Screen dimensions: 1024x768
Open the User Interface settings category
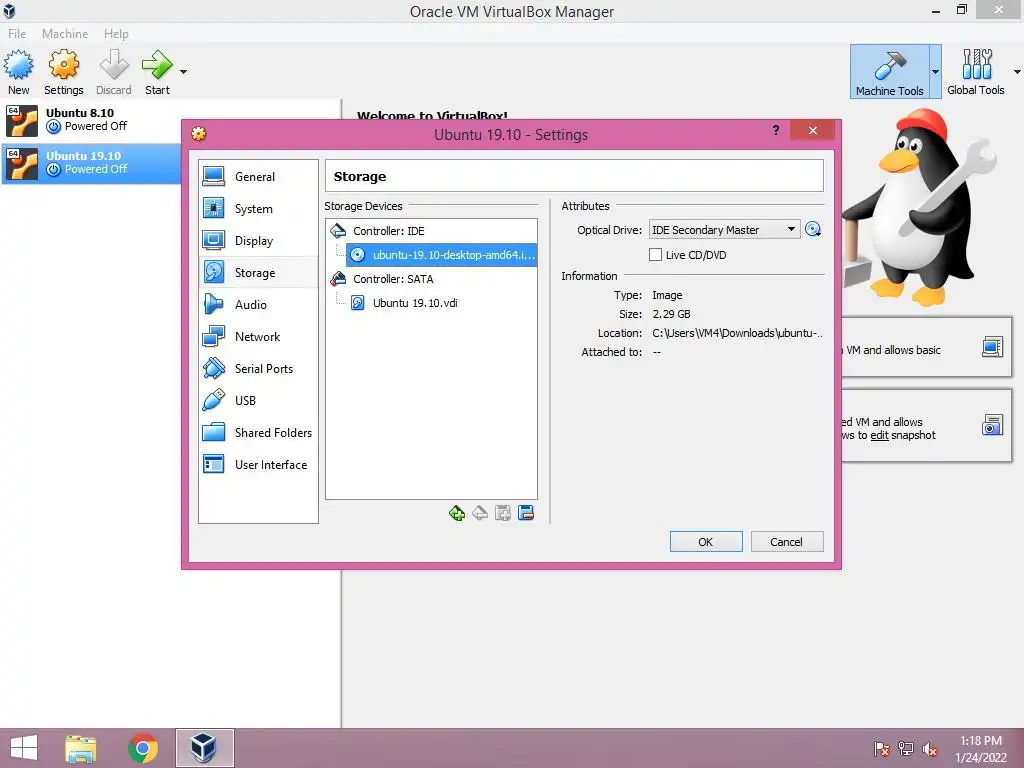pos(258,464)
